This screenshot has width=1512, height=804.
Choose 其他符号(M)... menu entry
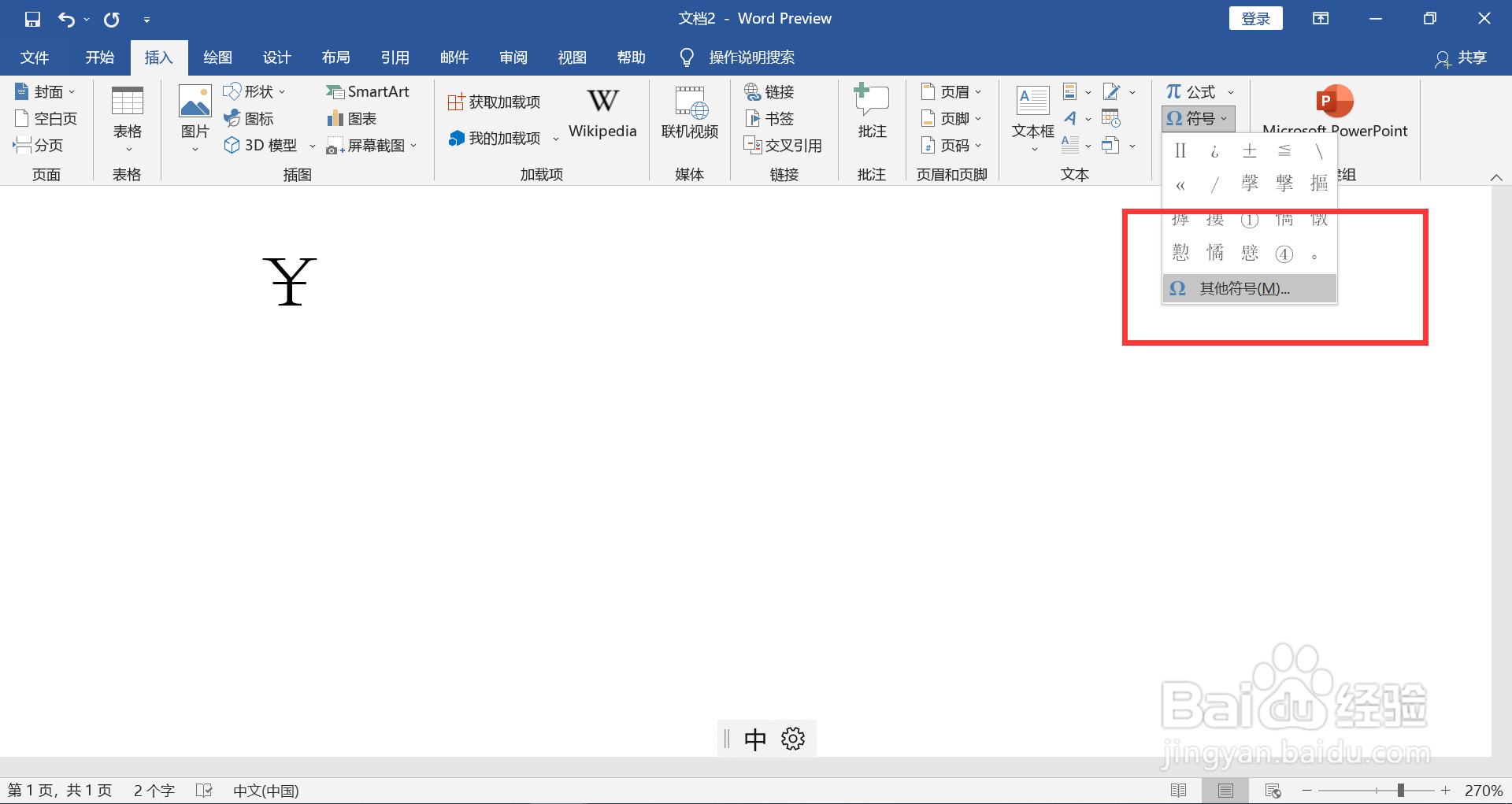tap(1250, 288)
